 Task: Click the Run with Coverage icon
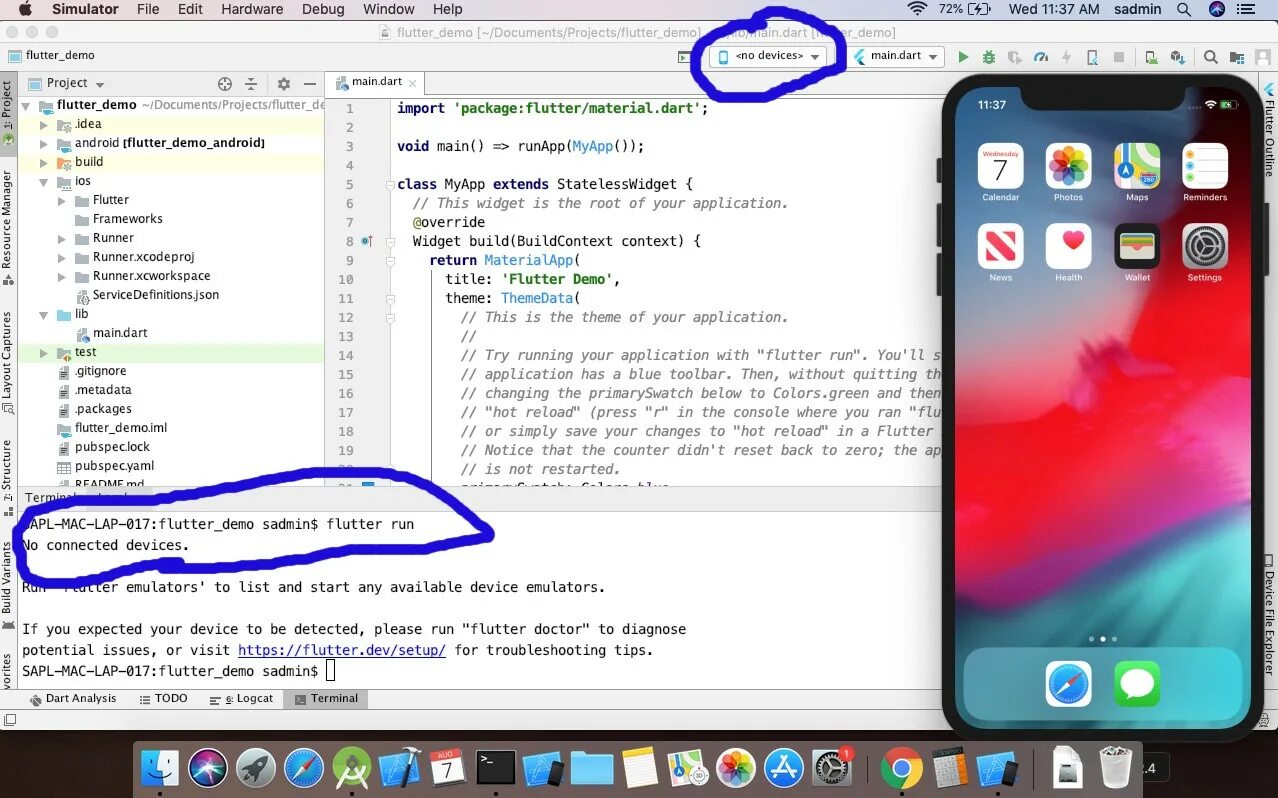tap(1015, 57)
